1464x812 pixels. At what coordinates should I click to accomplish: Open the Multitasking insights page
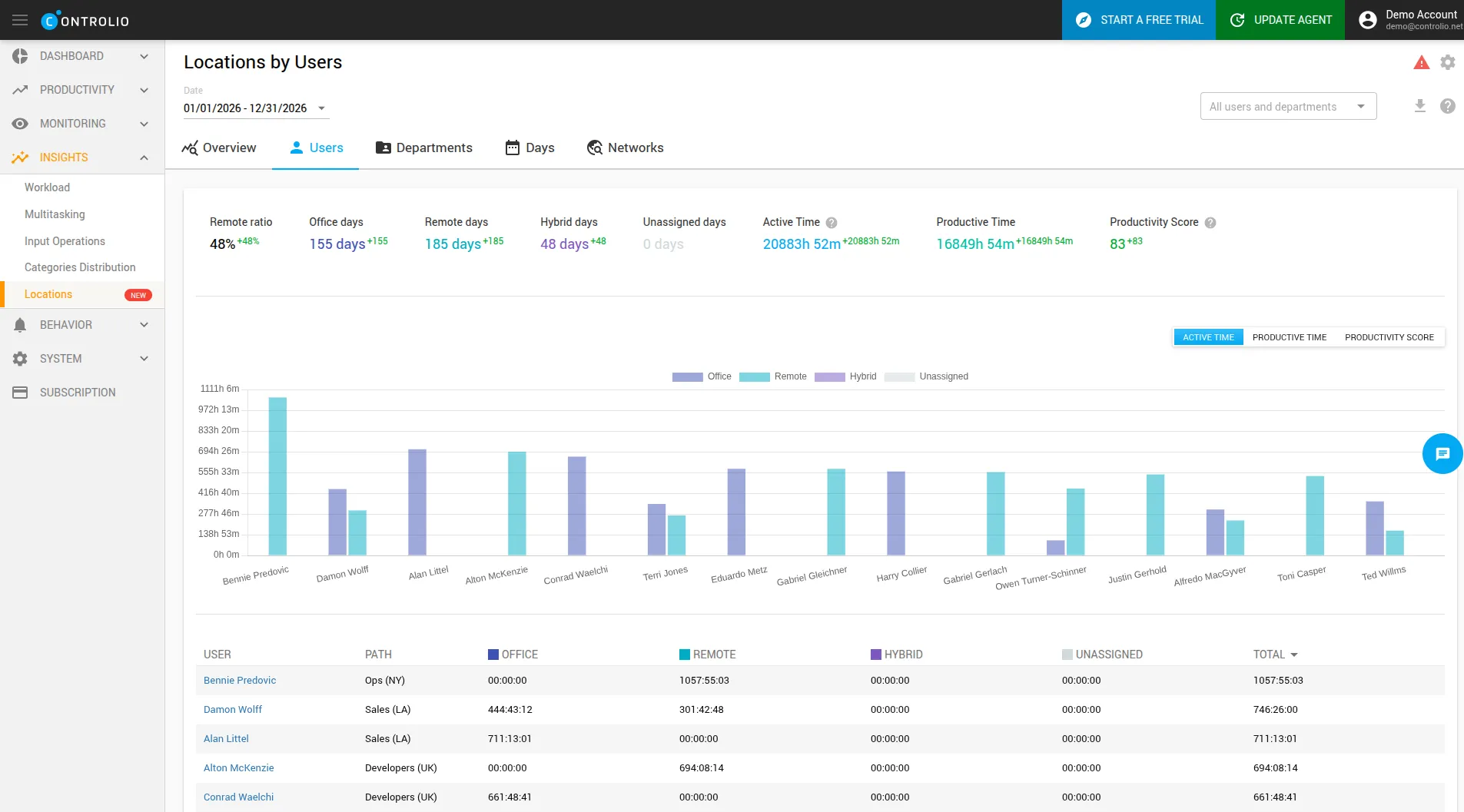pyautogui.click(x=55, y=214)
